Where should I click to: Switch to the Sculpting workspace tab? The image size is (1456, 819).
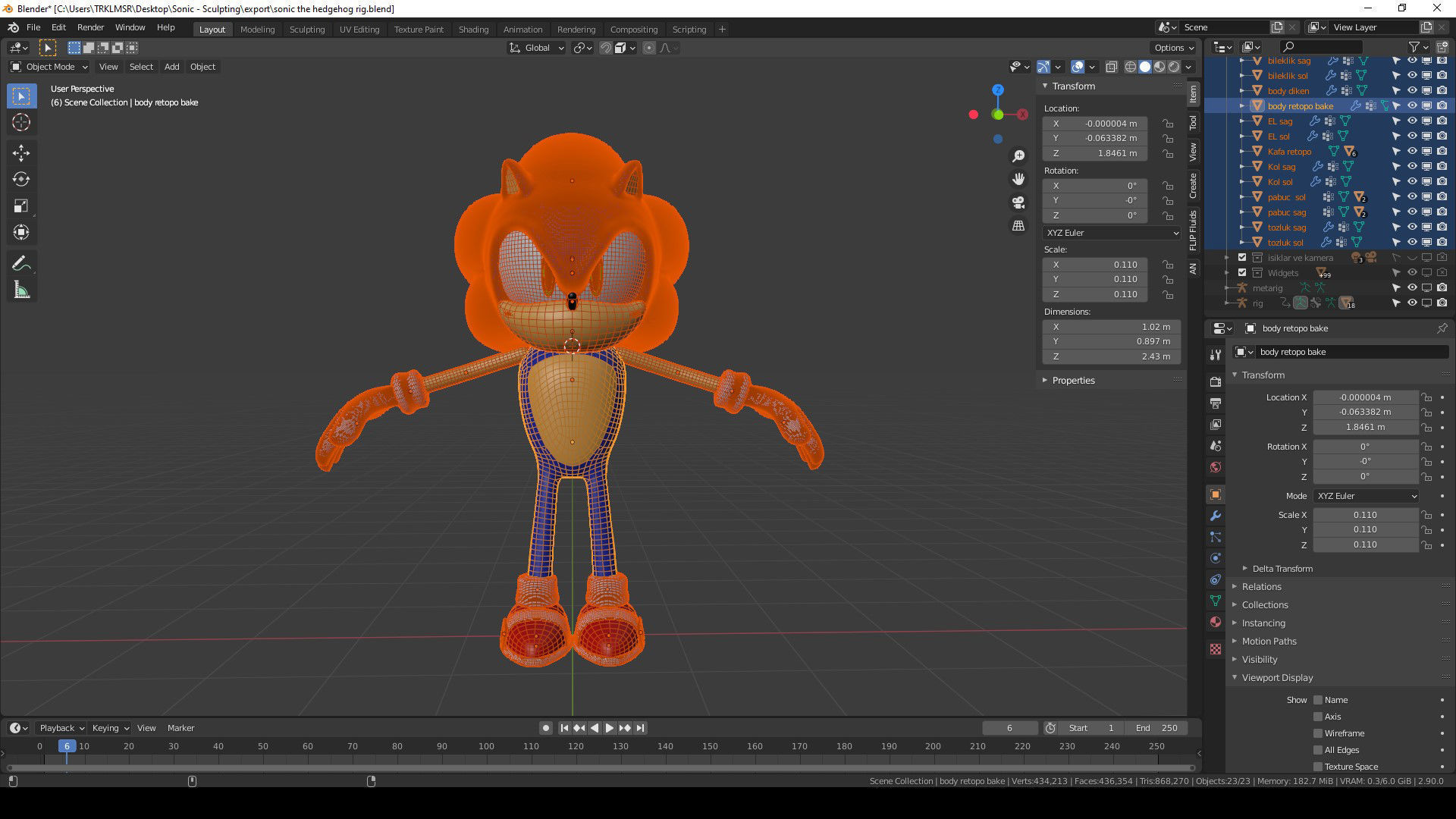click(x=307, y=30)
